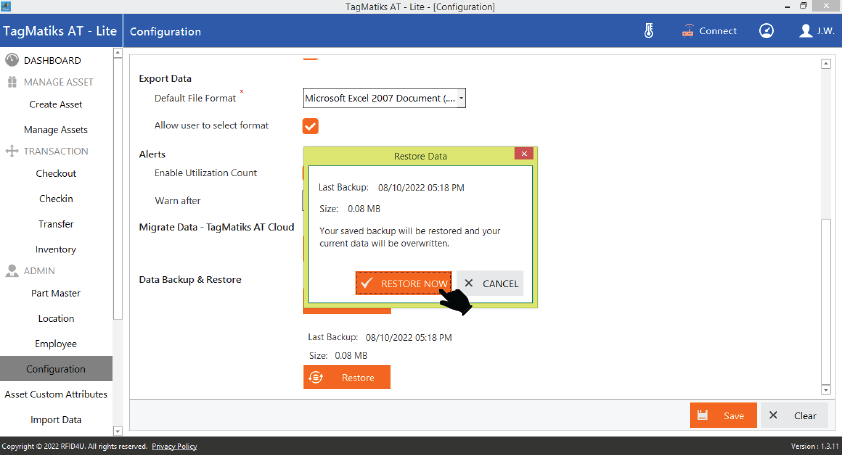The image size is (842, 455).
Task: Expand the Default File Format dropdown
Action: [x=460, y=98]
